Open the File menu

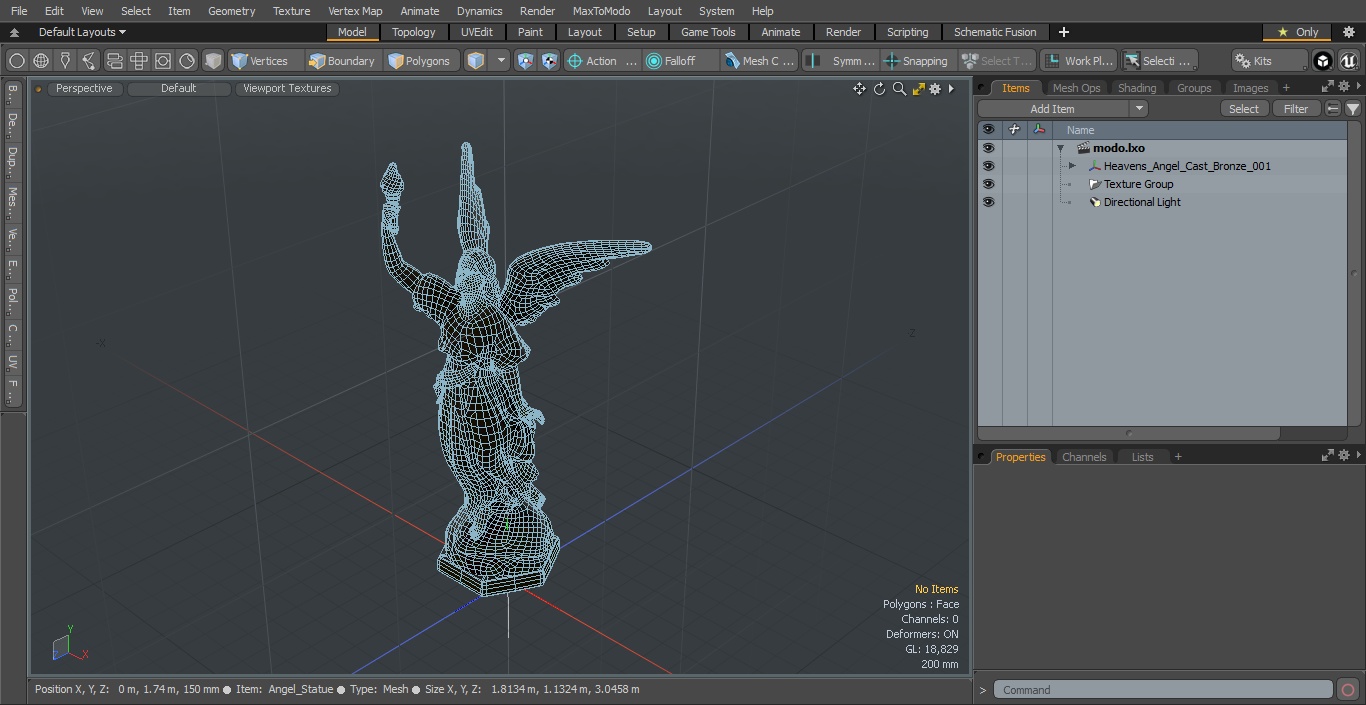[19, 11]
